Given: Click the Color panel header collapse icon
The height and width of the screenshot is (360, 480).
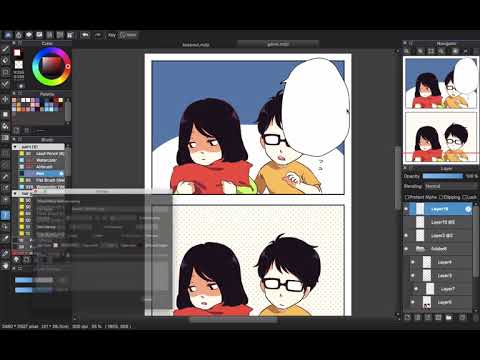Looking at the screenshot, I should tap(14, 43).
